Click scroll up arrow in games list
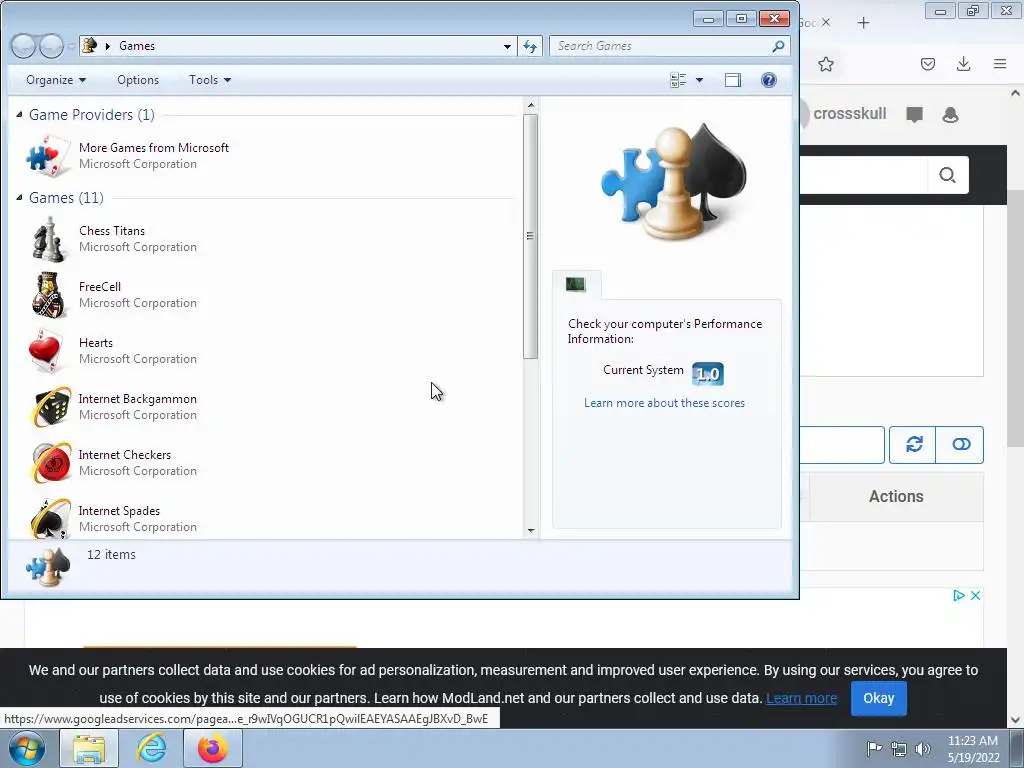Image resolution: width=1024 pixels, height=768 pixels. 531,105
